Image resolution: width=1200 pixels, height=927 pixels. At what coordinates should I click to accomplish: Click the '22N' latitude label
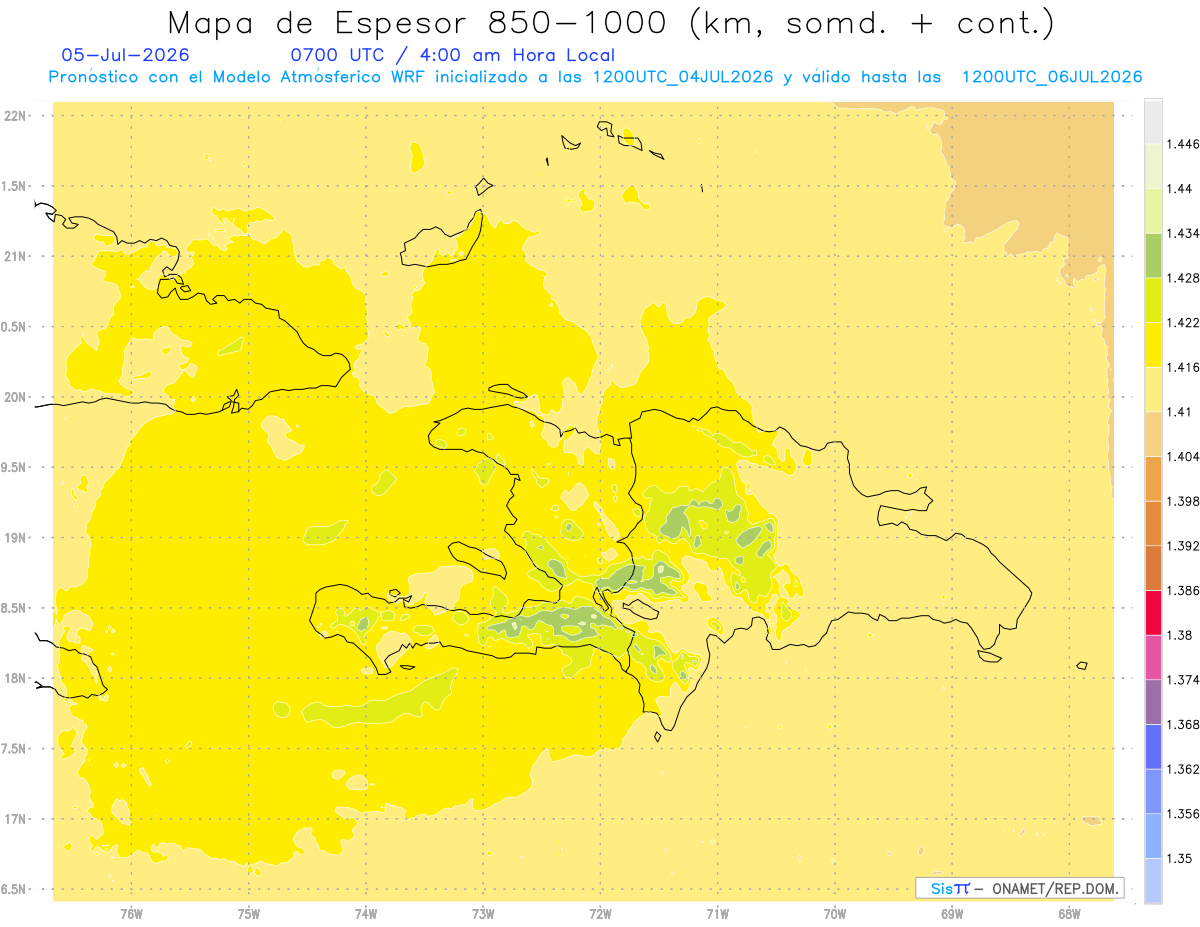[14, 116]
